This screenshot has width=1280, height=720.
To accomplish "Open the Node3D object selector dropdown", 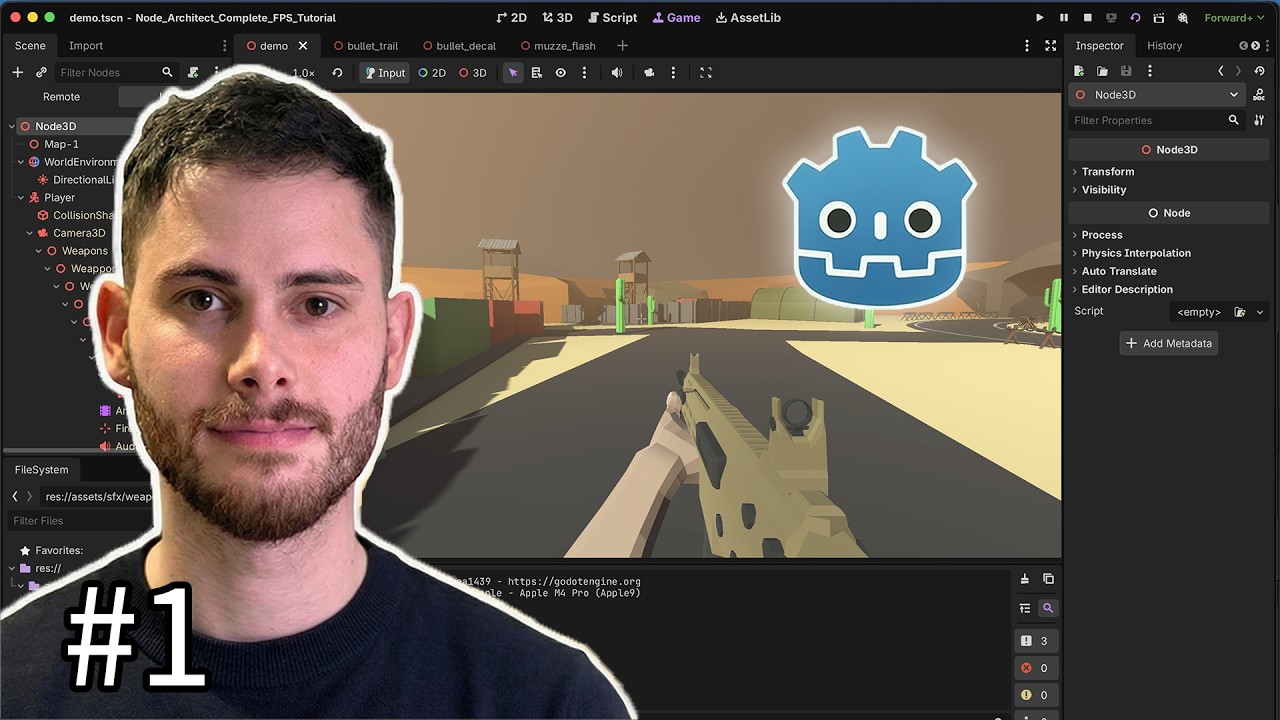I will click(1157, 95).
